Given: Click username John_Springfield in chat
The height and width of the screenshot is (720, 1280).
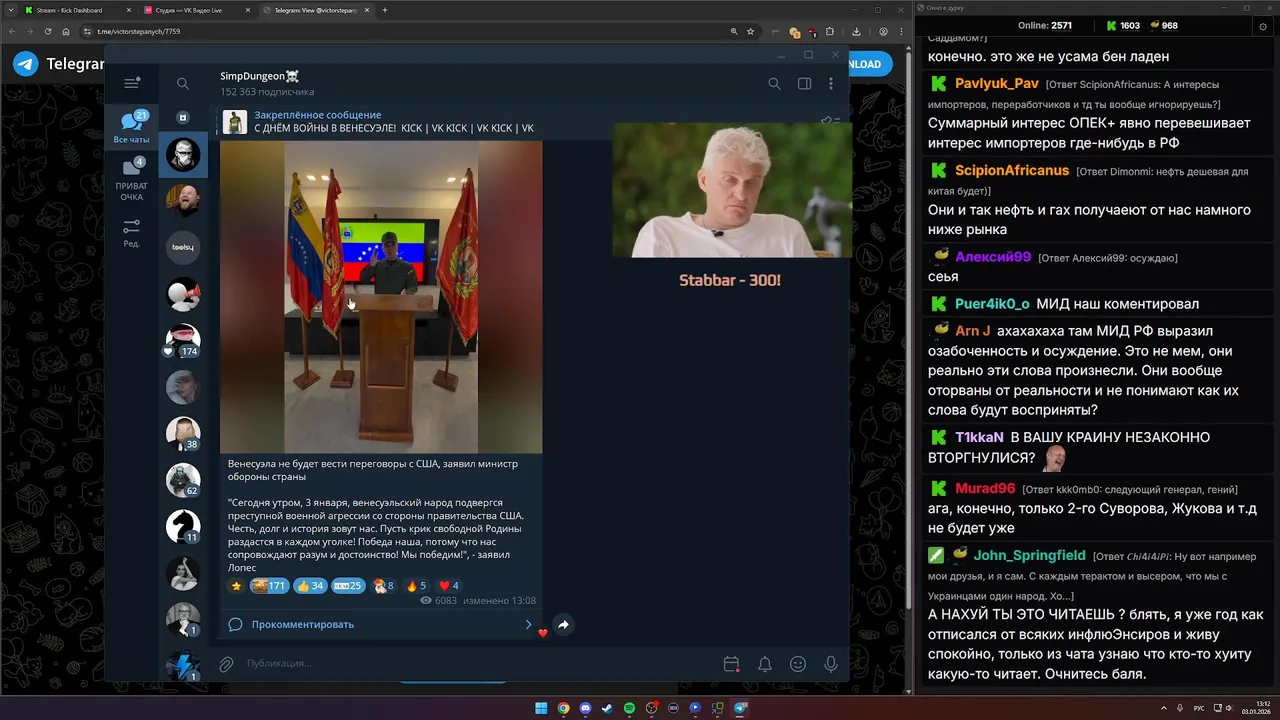Looking at the screenshot, I should 1029,555.
